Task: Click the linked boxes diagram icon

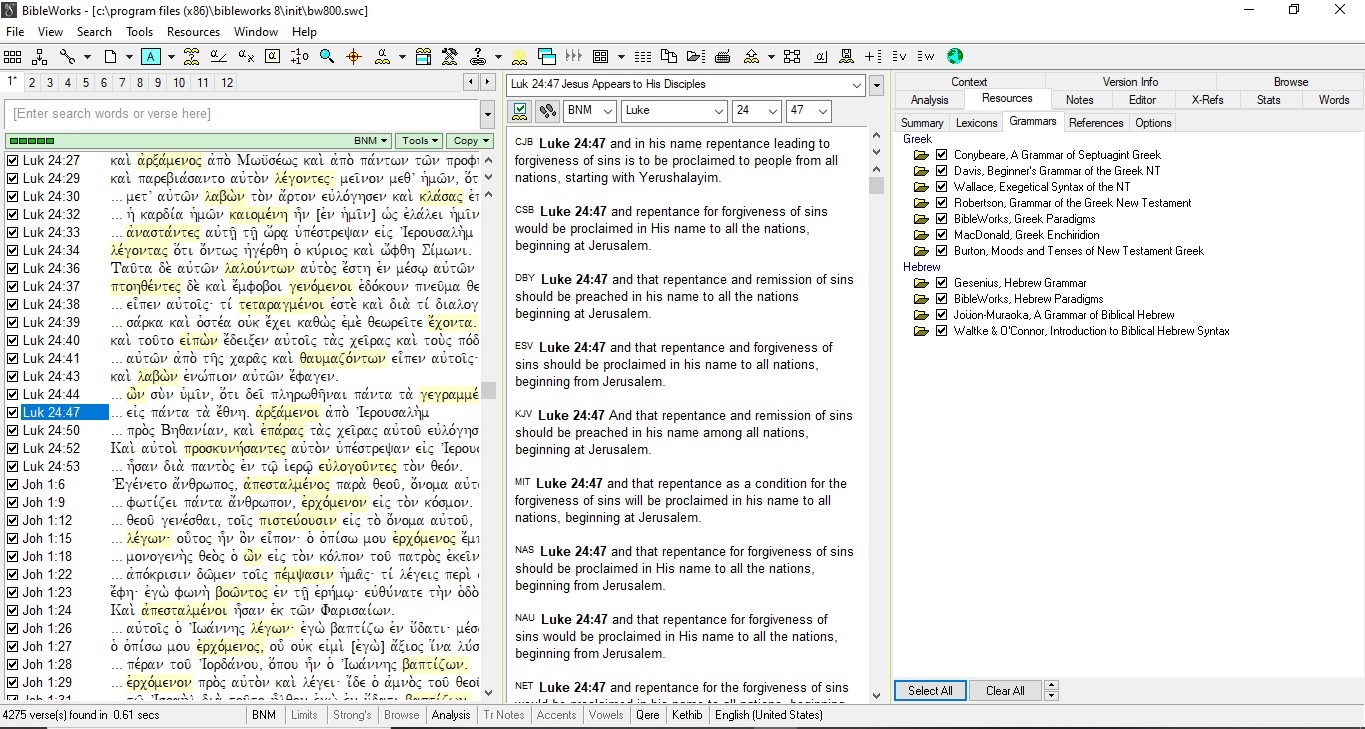Action: tap(792, 56)
